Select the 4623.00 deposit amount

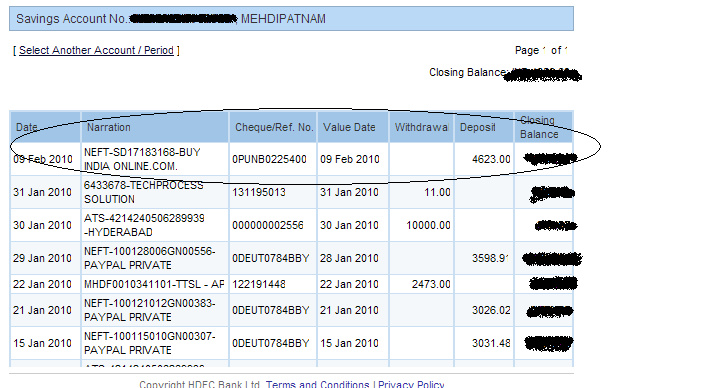click(x=491, y=159)
